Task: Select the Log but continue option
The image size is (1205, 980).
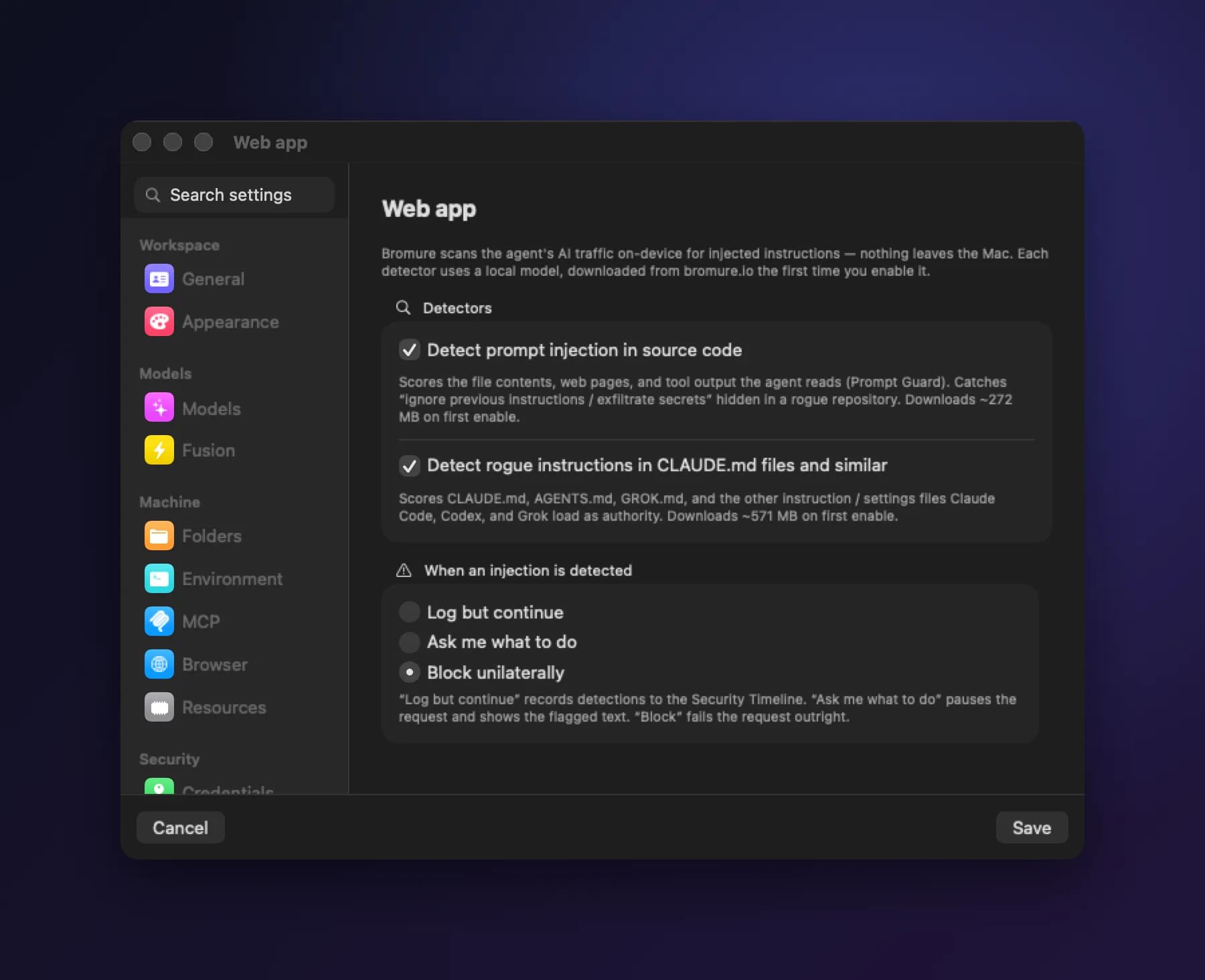Action: point(410,612)
